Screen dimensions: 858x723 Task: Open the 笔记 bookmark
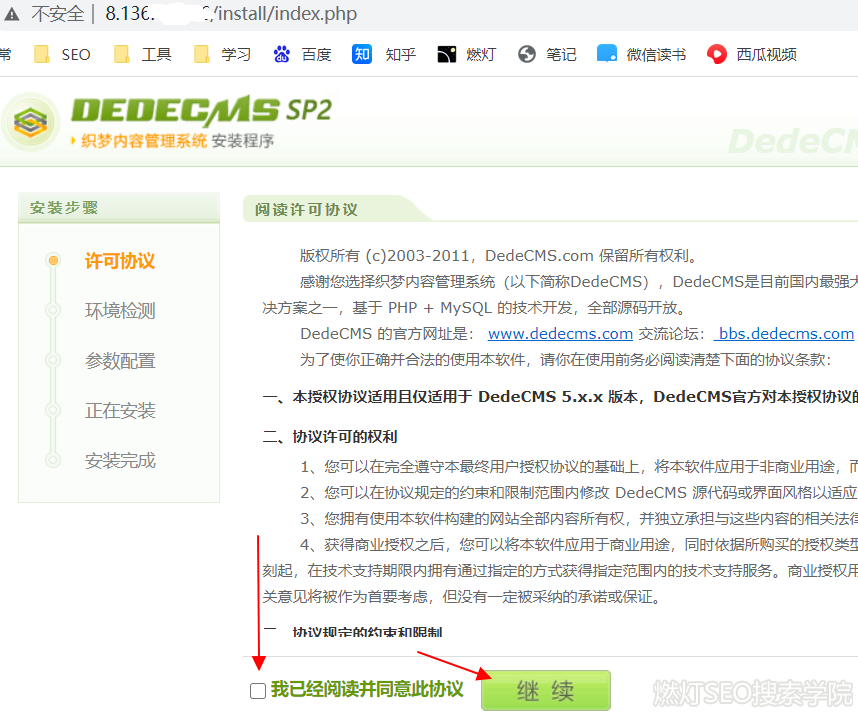[x=548, y=54]
